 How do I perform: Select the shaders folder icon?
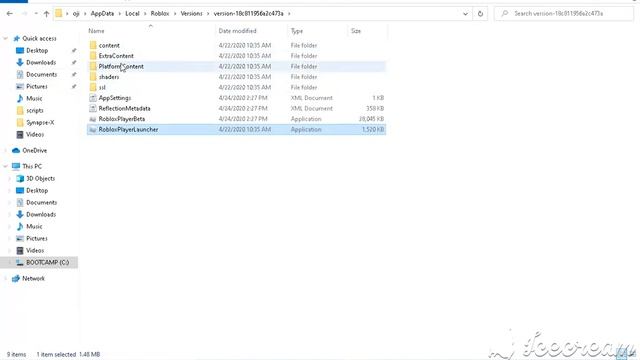click(93, 77)
